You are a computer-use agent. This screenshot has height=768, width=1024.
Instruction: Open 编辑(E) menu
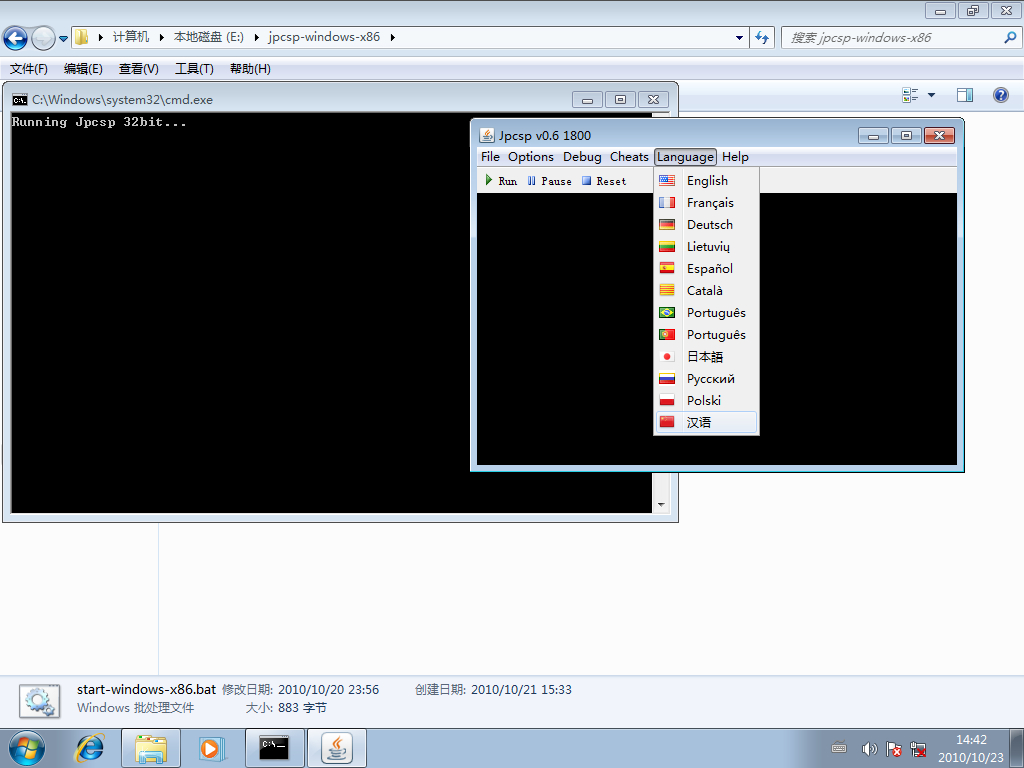(83, 69)
